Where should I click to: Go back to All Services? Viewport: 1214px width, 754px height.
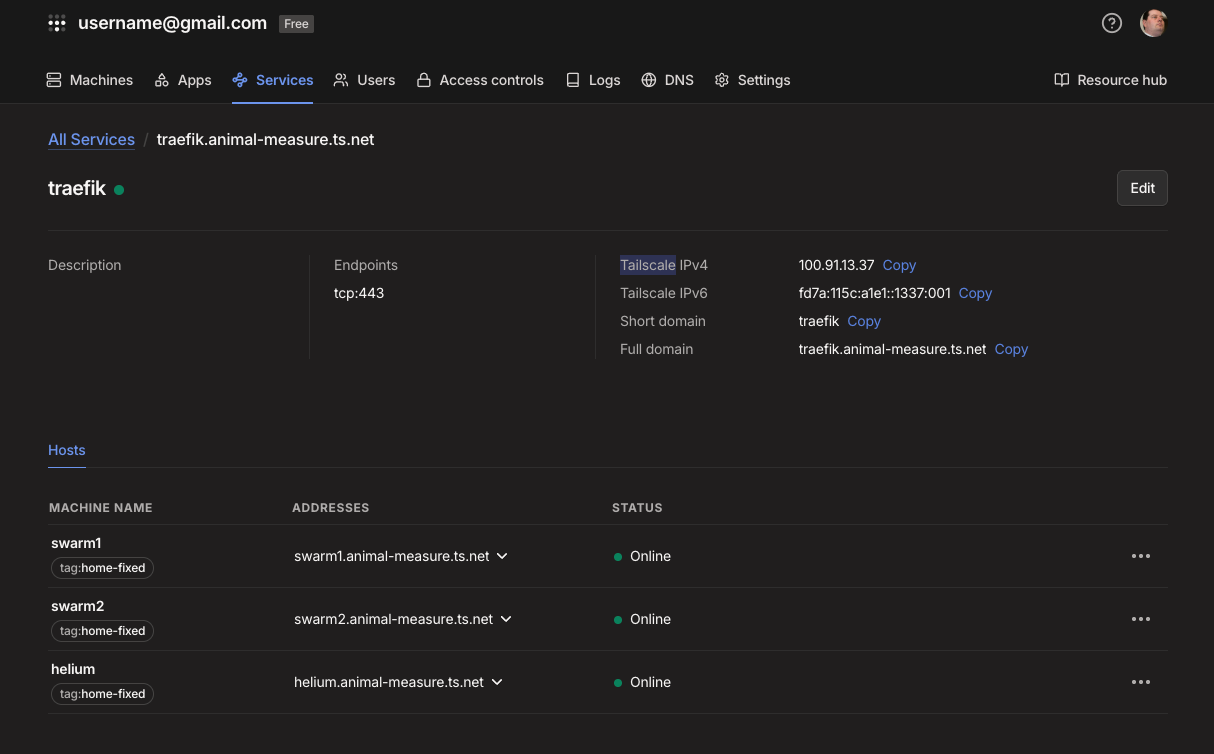coord(91,139)
